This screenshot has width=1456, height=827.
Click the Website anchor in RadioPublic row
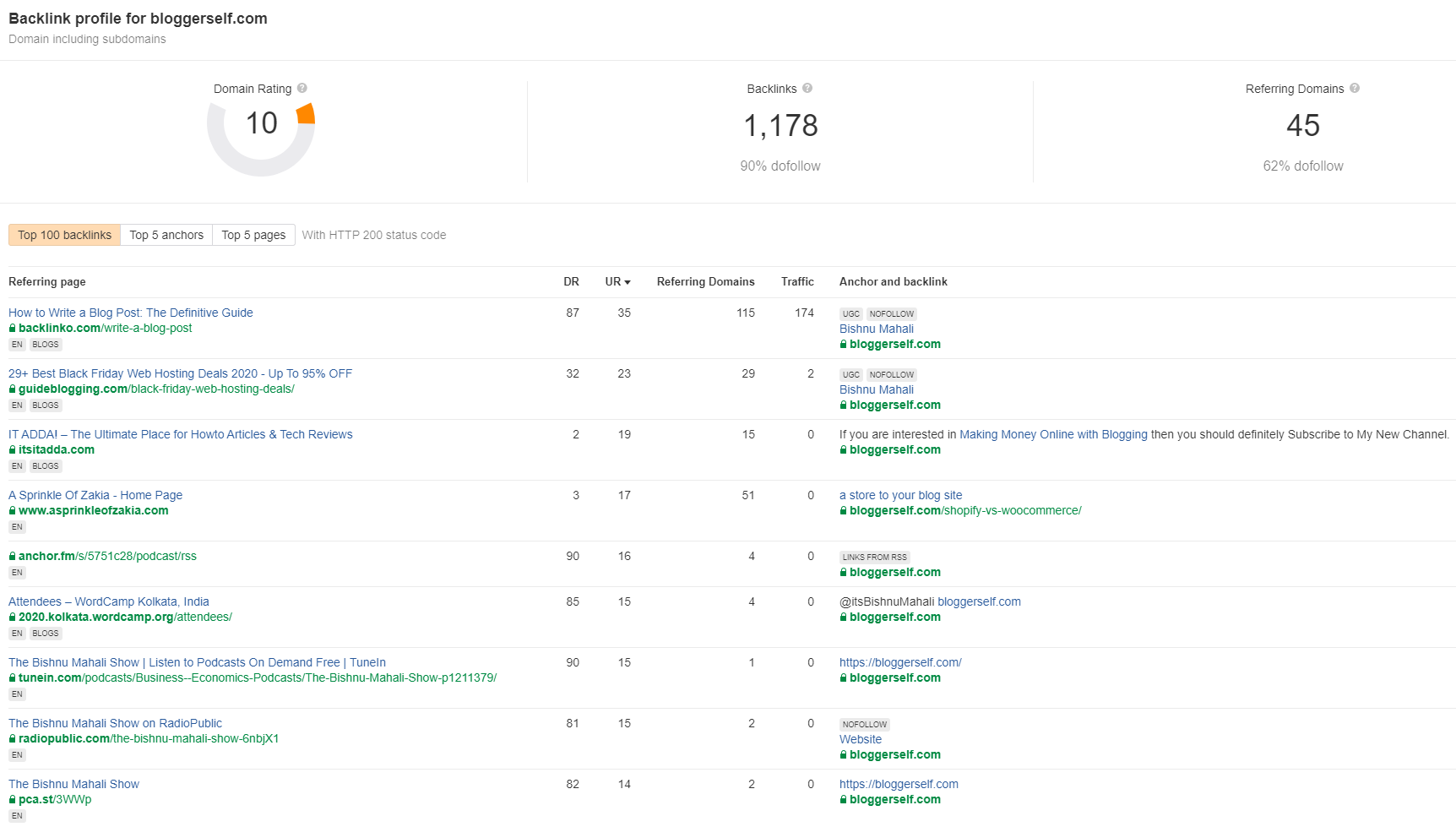coord(861,739)
